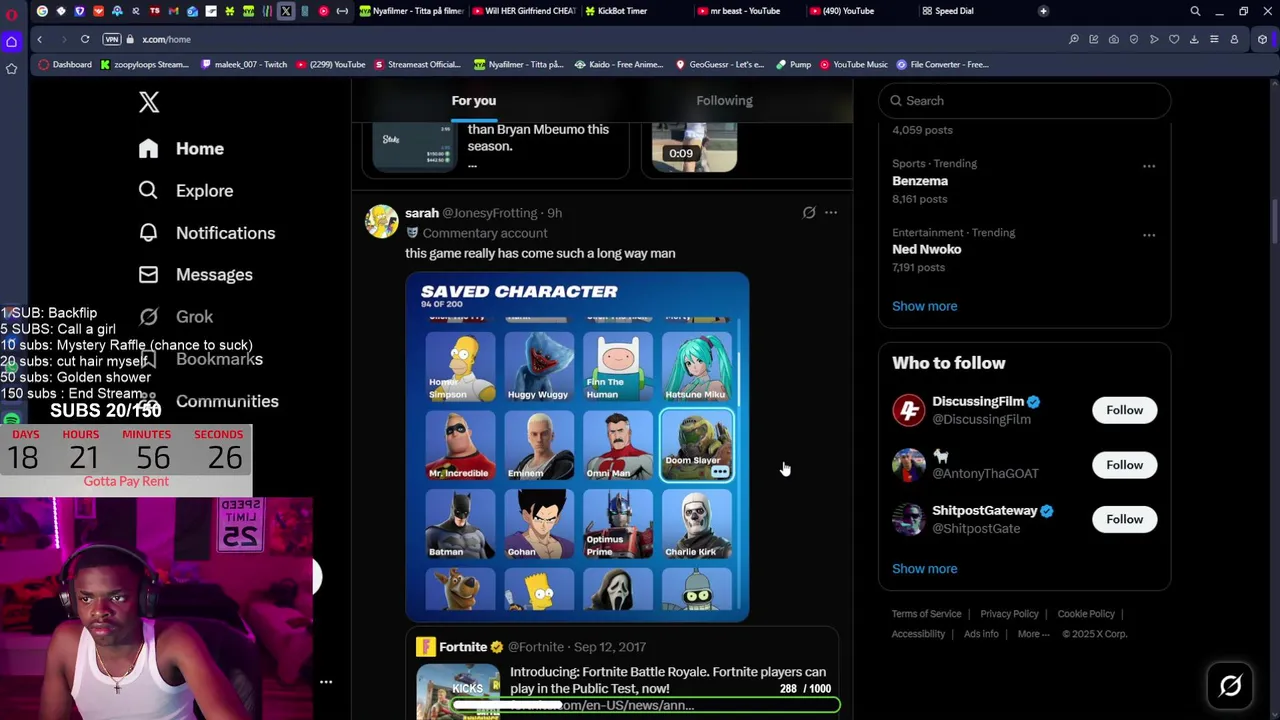Reload the page with refresh icon

[x=85, y=39]
